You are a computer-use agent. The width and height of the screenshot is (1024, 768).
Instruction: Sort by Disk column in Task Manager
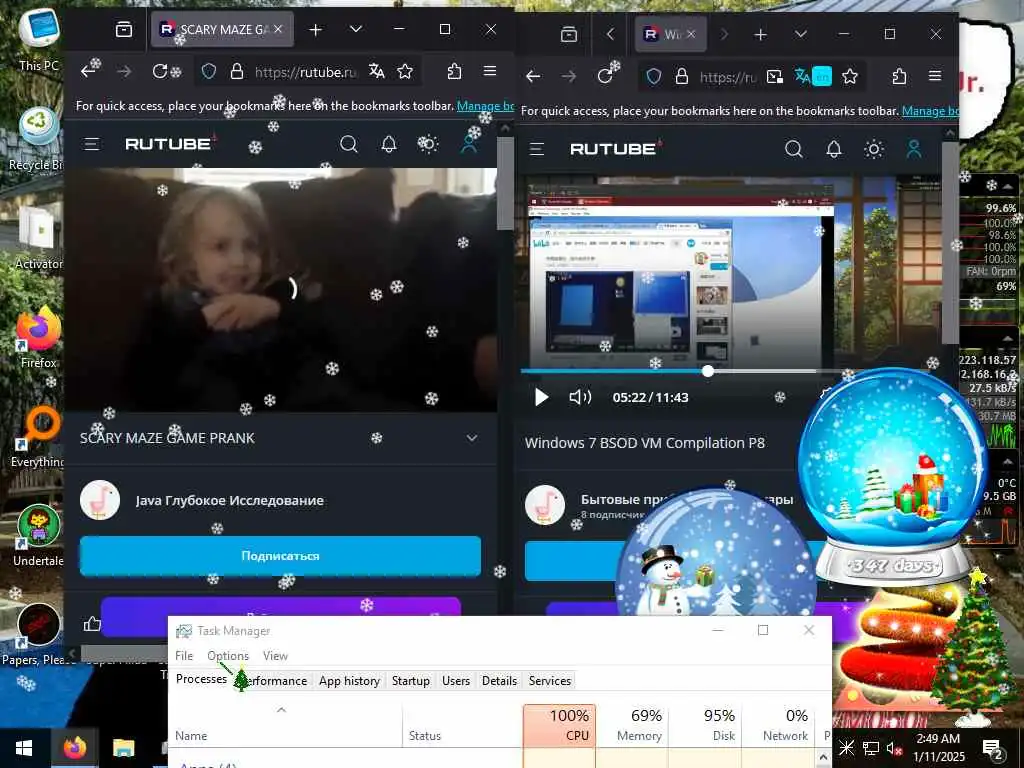coord(705,726)
